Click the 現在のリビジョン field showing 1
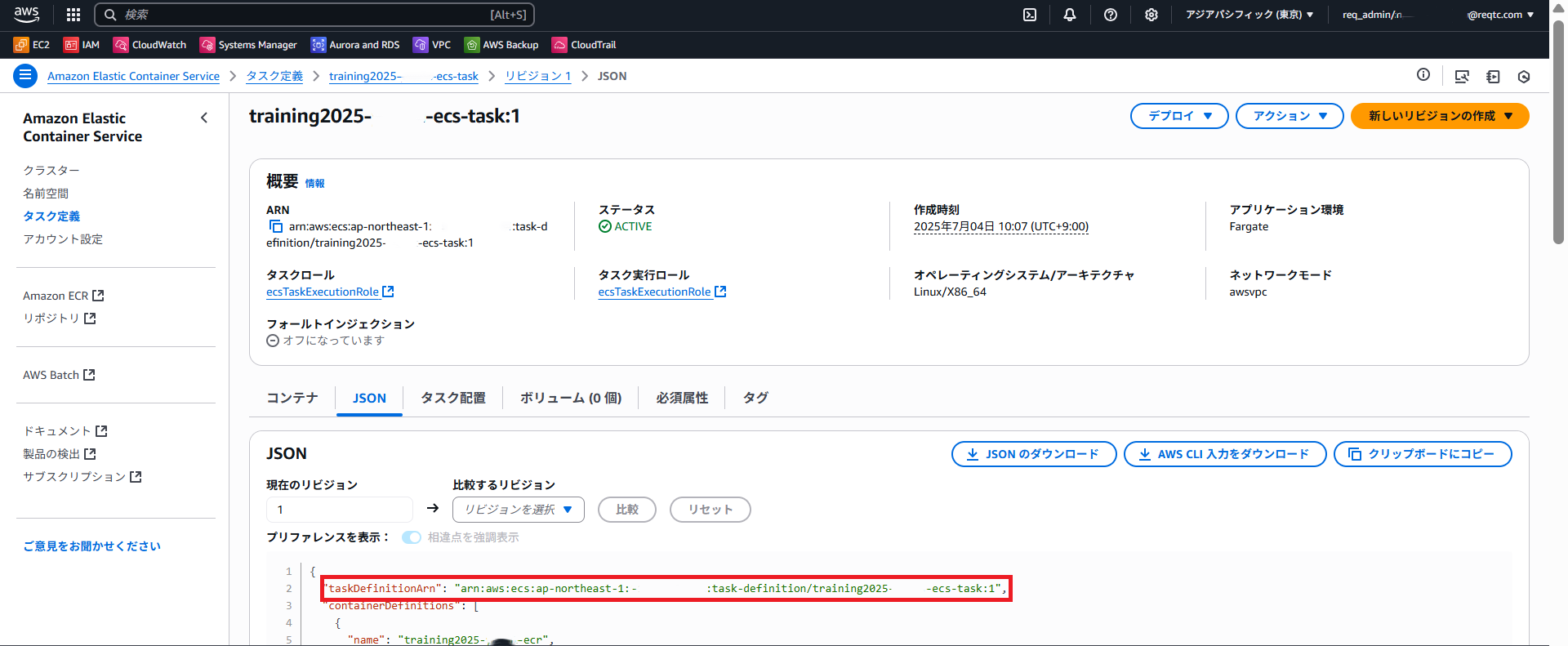Image resolution: width=1568 pixels, height=646 pixels. (340, 510)
